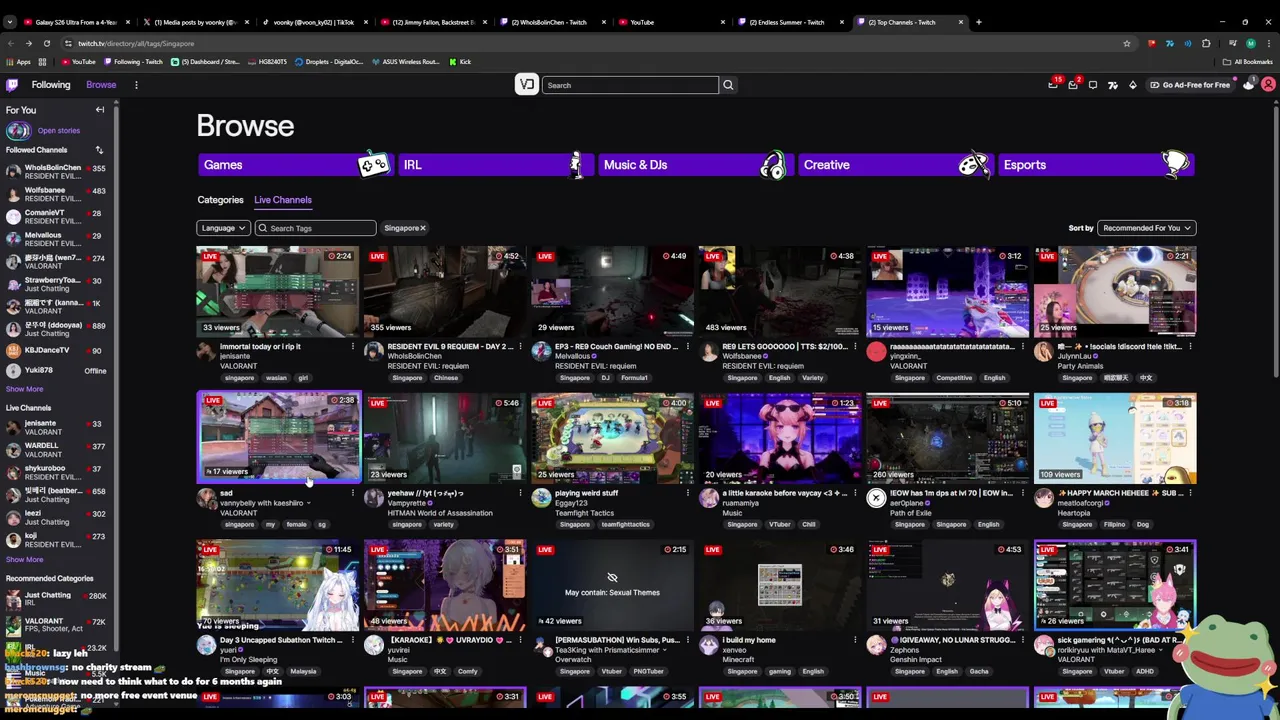This screenshot has height=720, width=1280.
Task: Open options menu for Vampyrette stream card
Action: click(520, 493)
